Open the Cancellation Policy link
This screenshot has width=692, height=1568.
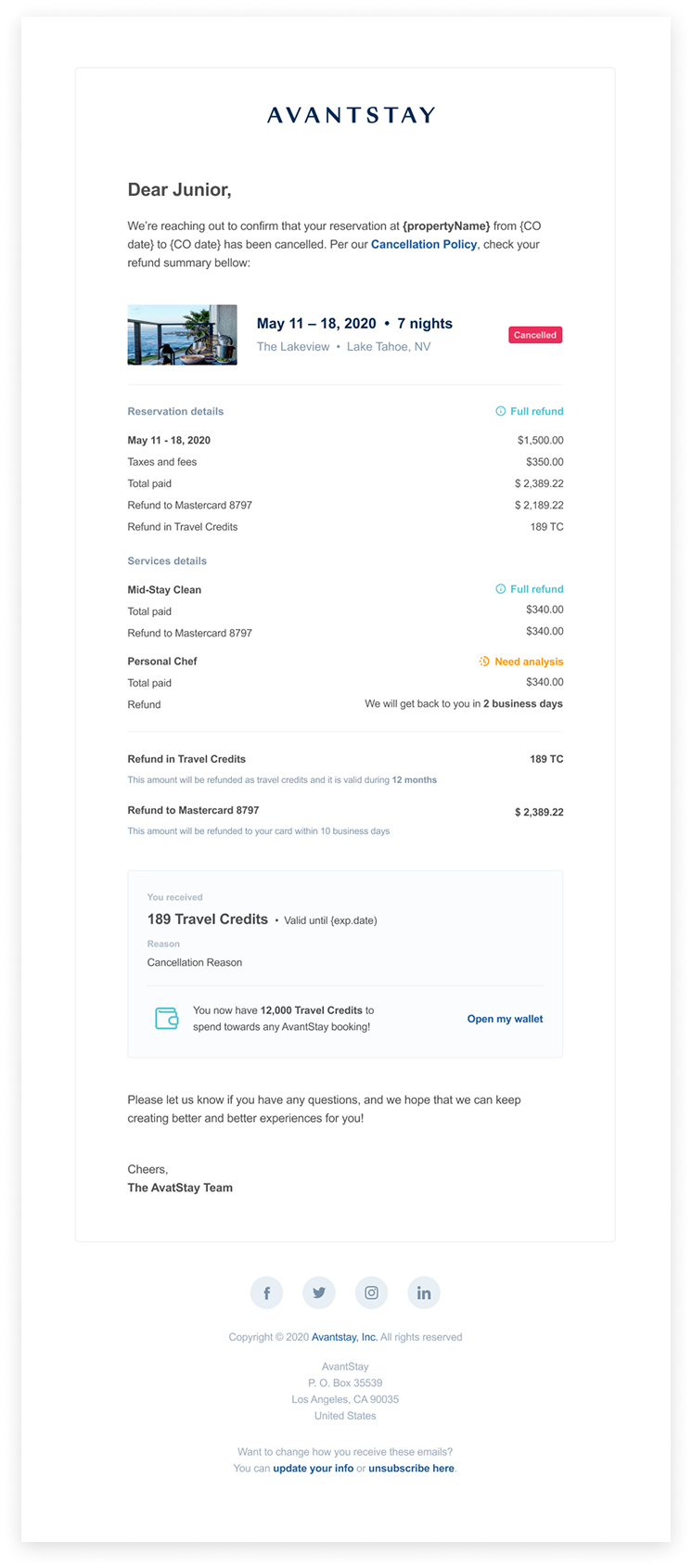424,244
